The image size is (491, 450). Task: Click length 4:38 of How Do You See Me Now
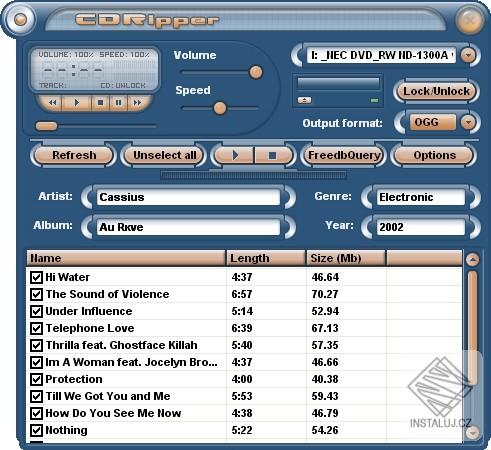[242, 413]
